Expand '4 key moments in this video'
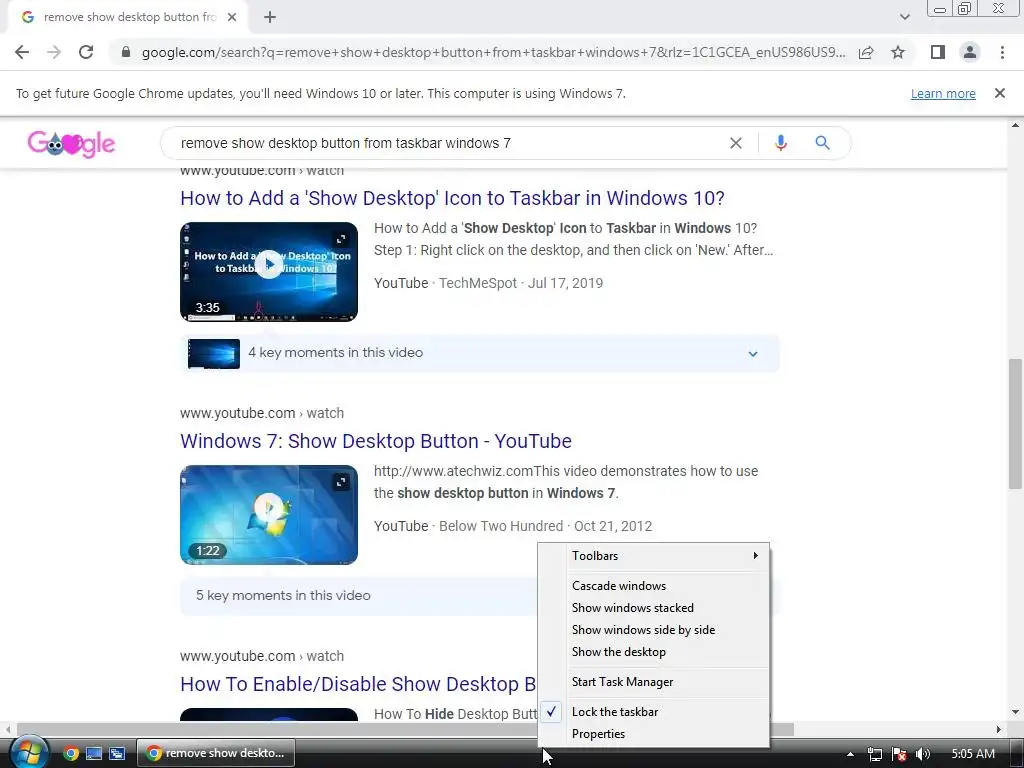Screen dimensions: 1024x768 [x=479, y=353]
